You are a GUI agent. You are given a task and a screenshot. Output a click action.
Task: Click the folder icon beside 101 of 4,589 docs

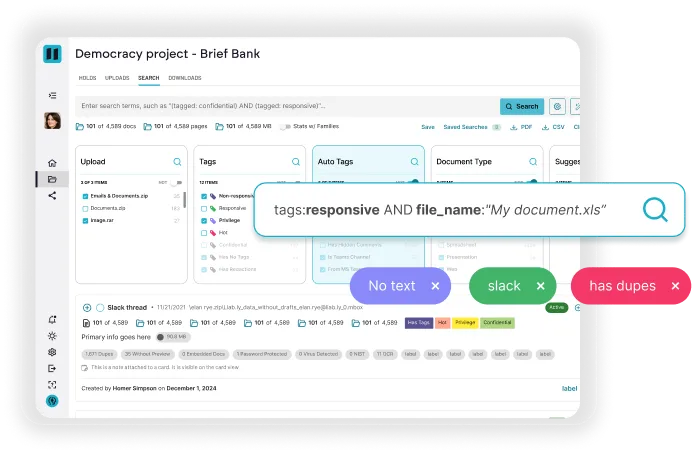(79, 127)
